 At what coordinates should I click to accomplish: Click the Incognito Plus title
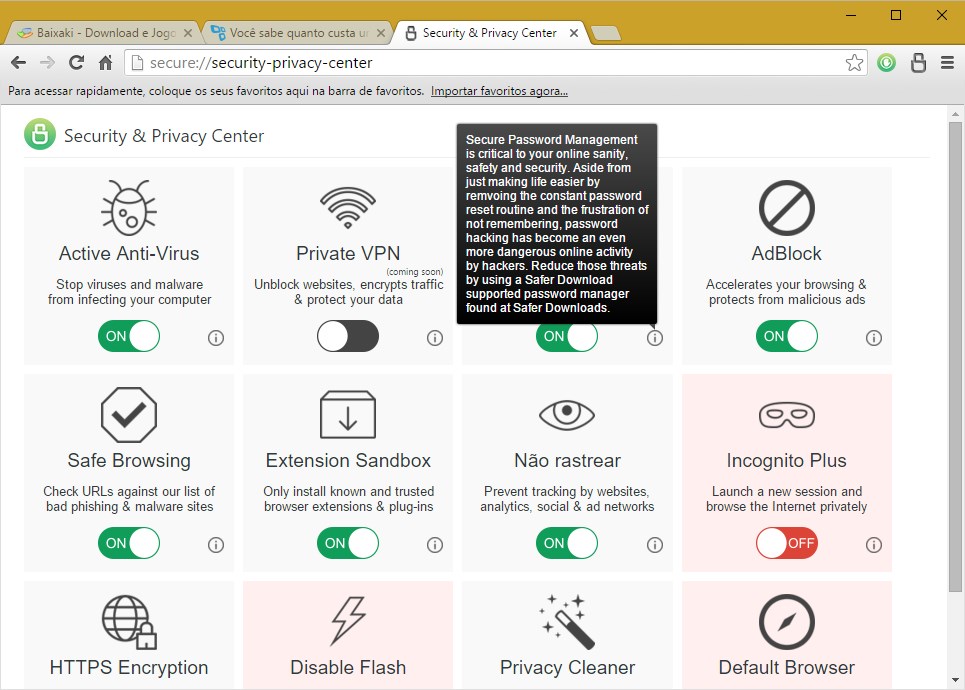click(787, 460)
